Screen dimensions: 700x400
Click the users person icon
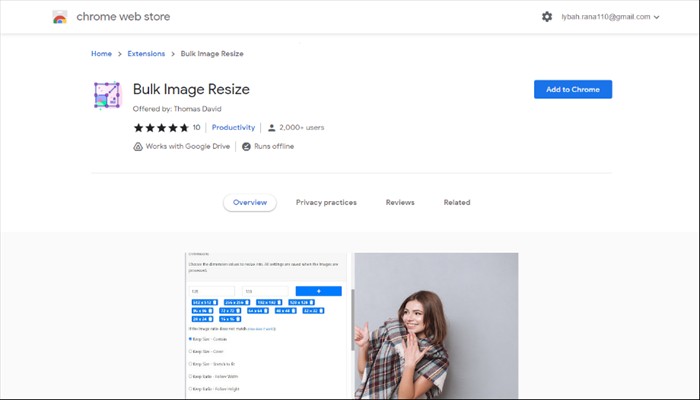click(x=271, y=128)
